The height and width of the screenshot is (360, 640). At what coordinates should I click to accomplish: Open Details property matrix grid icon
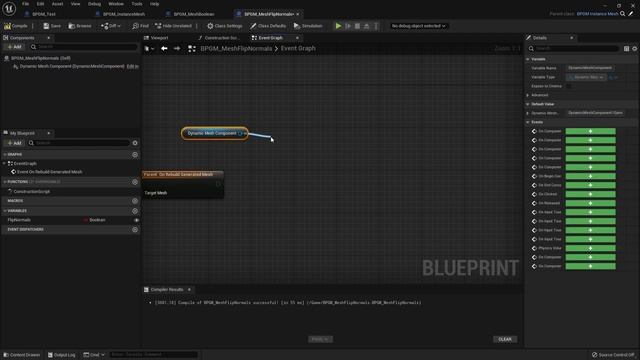click(627, 49)
